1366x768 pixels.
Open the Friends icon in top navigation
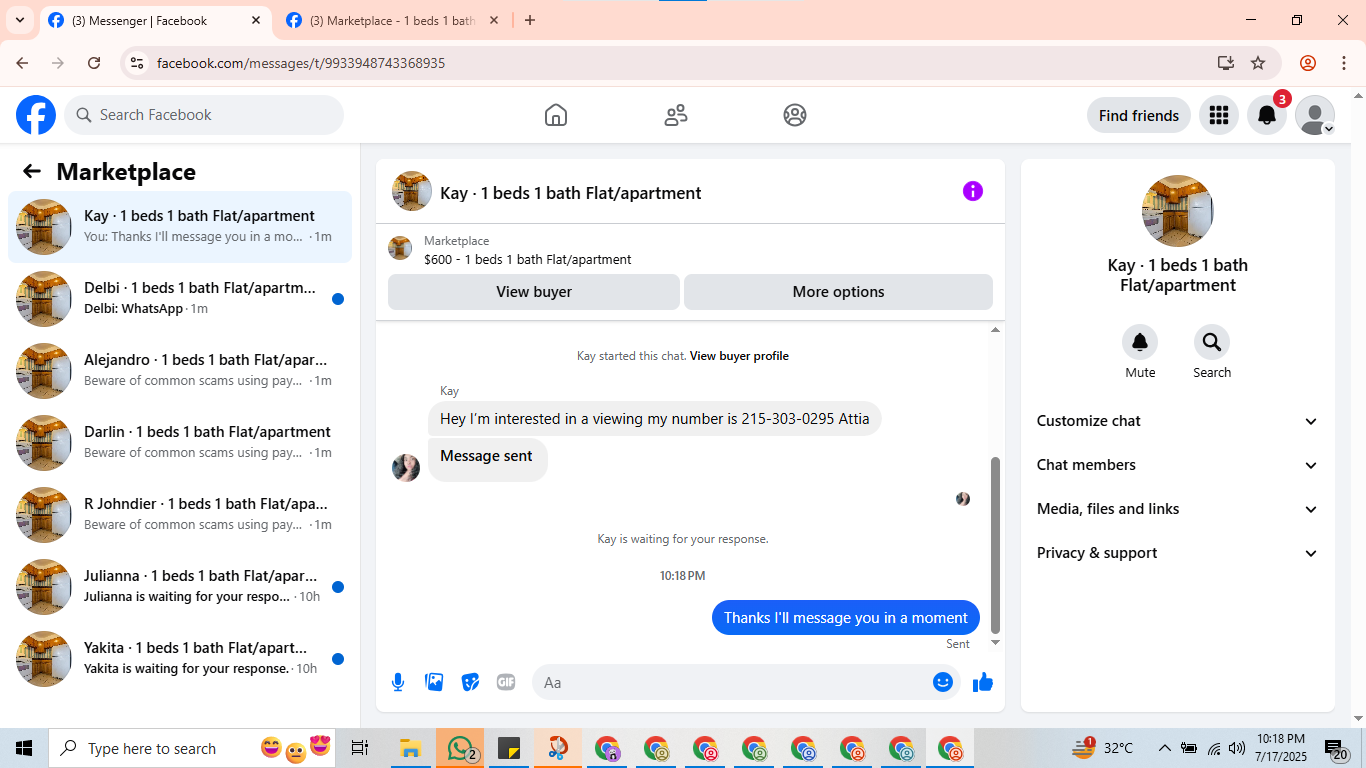(x=676, y=115)
